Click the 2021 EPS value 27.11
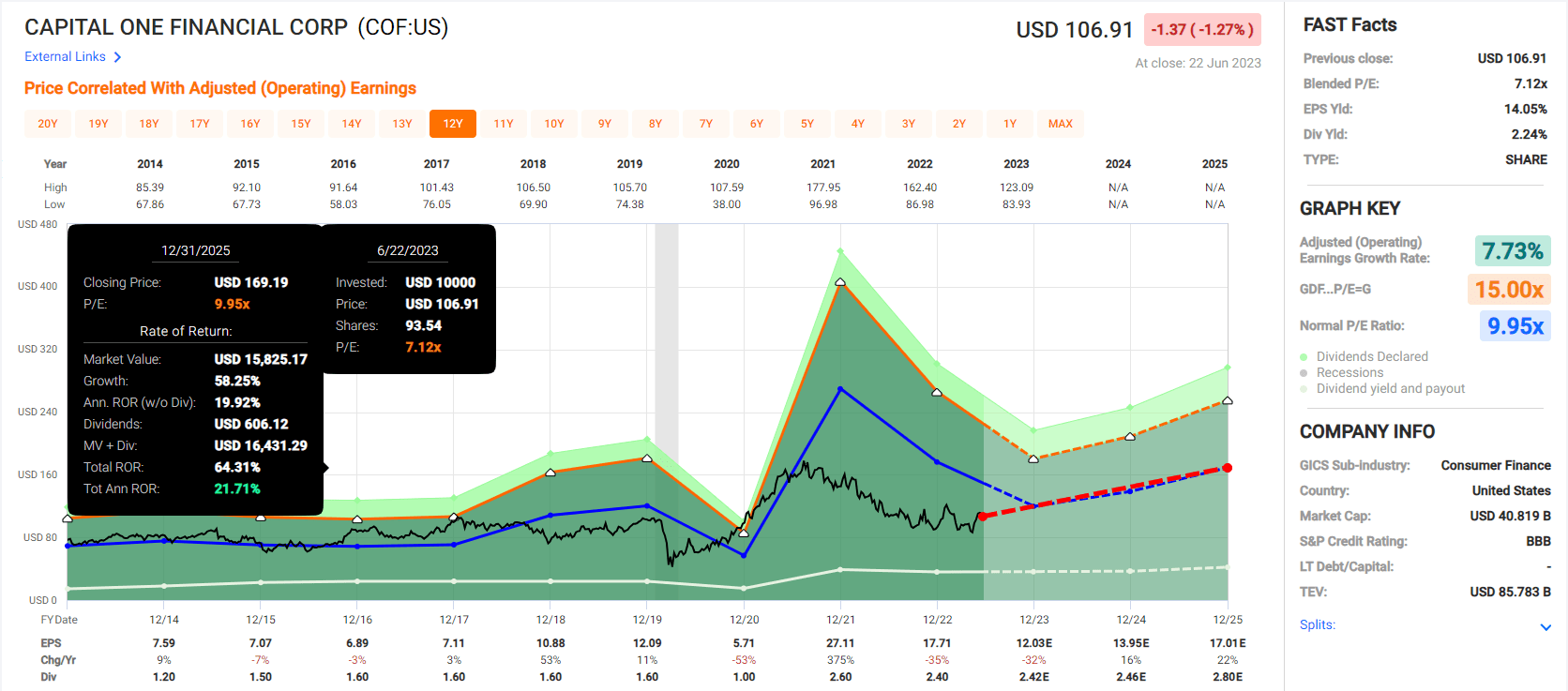Image resolution: width=1568 pixels, height=691 pixels. 840,643
